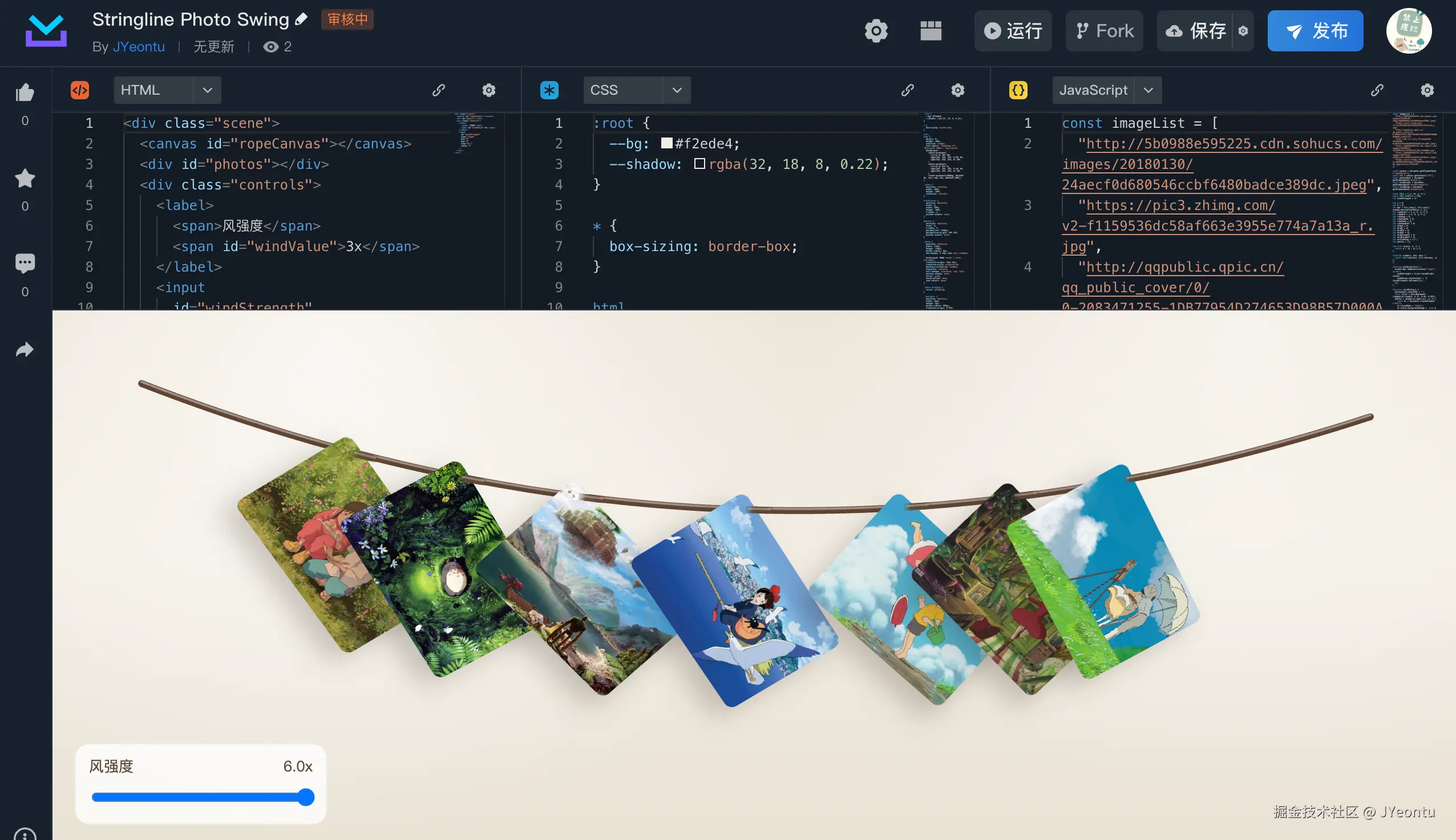Click the JavaScript panel yellow braces icon

click(x=1018, y=90)
